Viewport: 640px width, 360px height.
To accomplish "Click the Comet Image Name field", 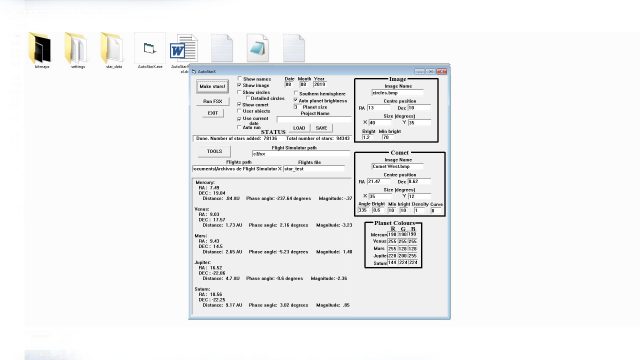I will pos(397,167).
